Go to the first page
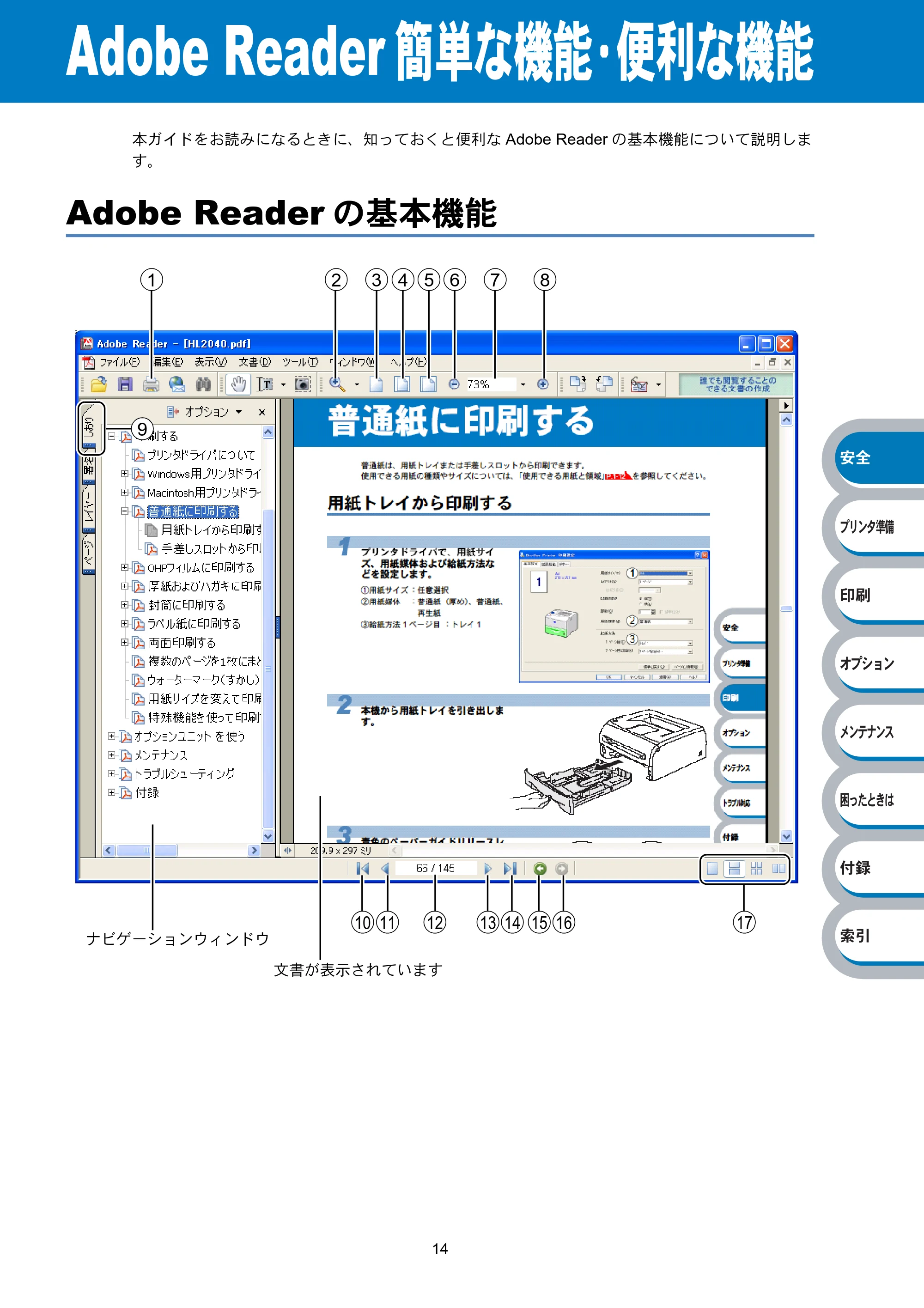924x1308 pixels. coord(362,868)
